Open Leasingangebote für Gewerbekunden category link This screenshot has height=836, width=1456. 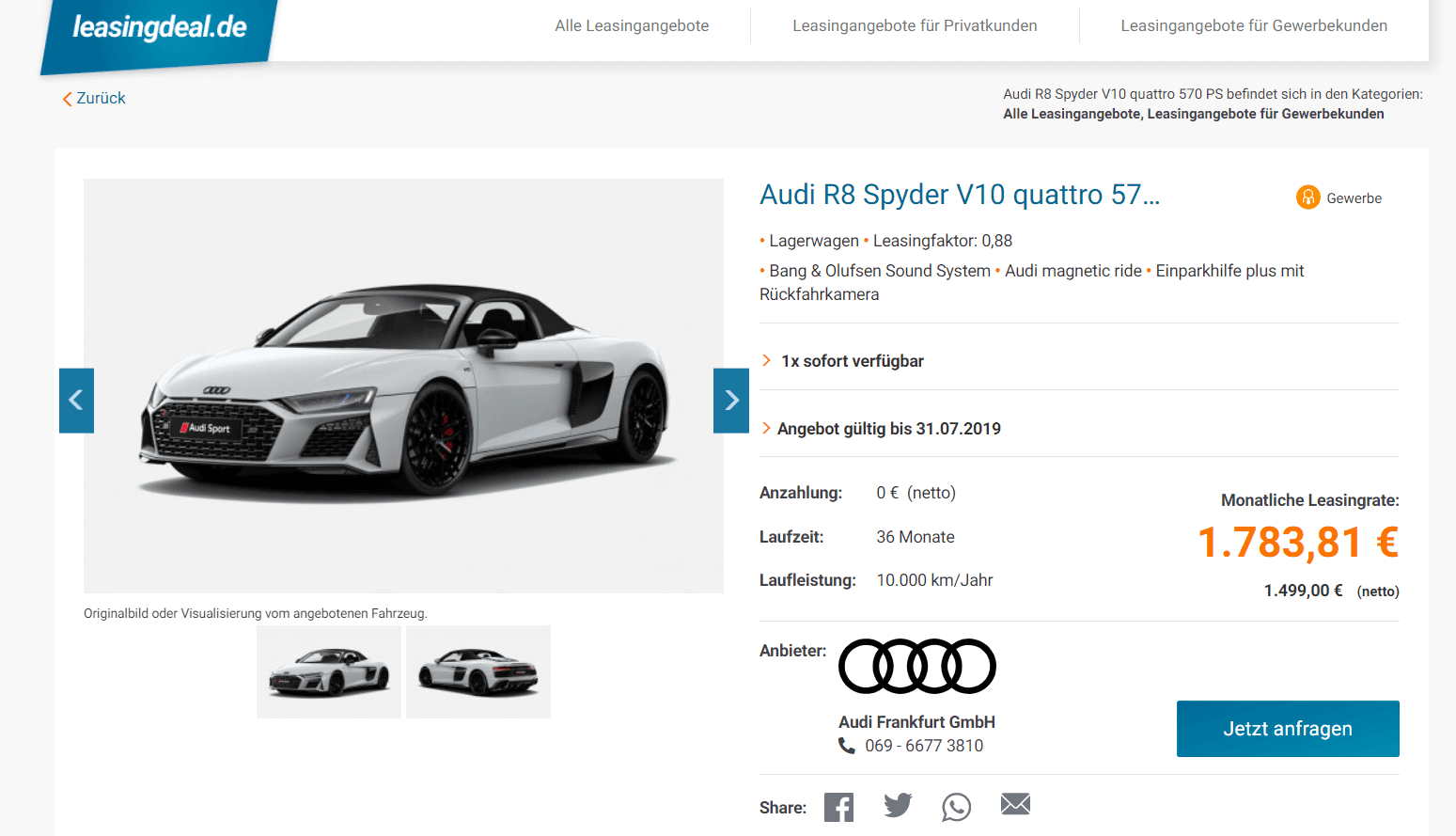coord(1265,114)
